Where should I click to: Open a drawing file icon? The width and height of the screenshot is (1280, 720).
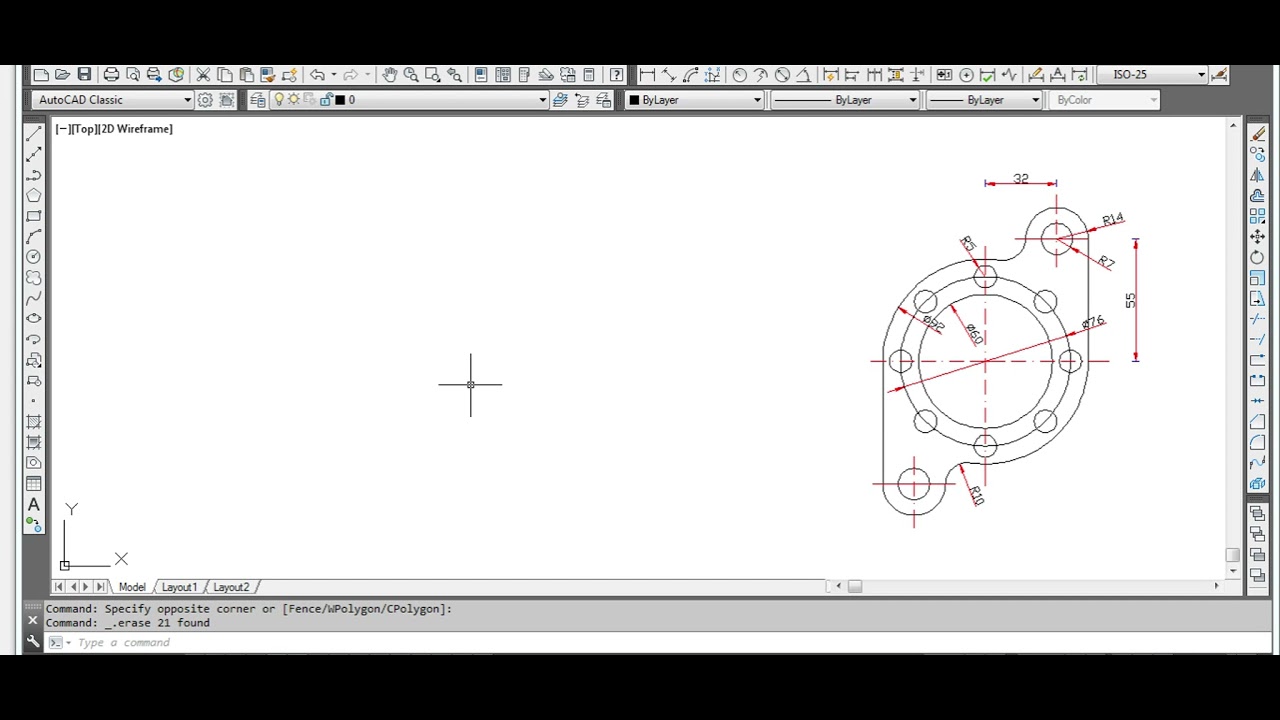coord(62,75)
